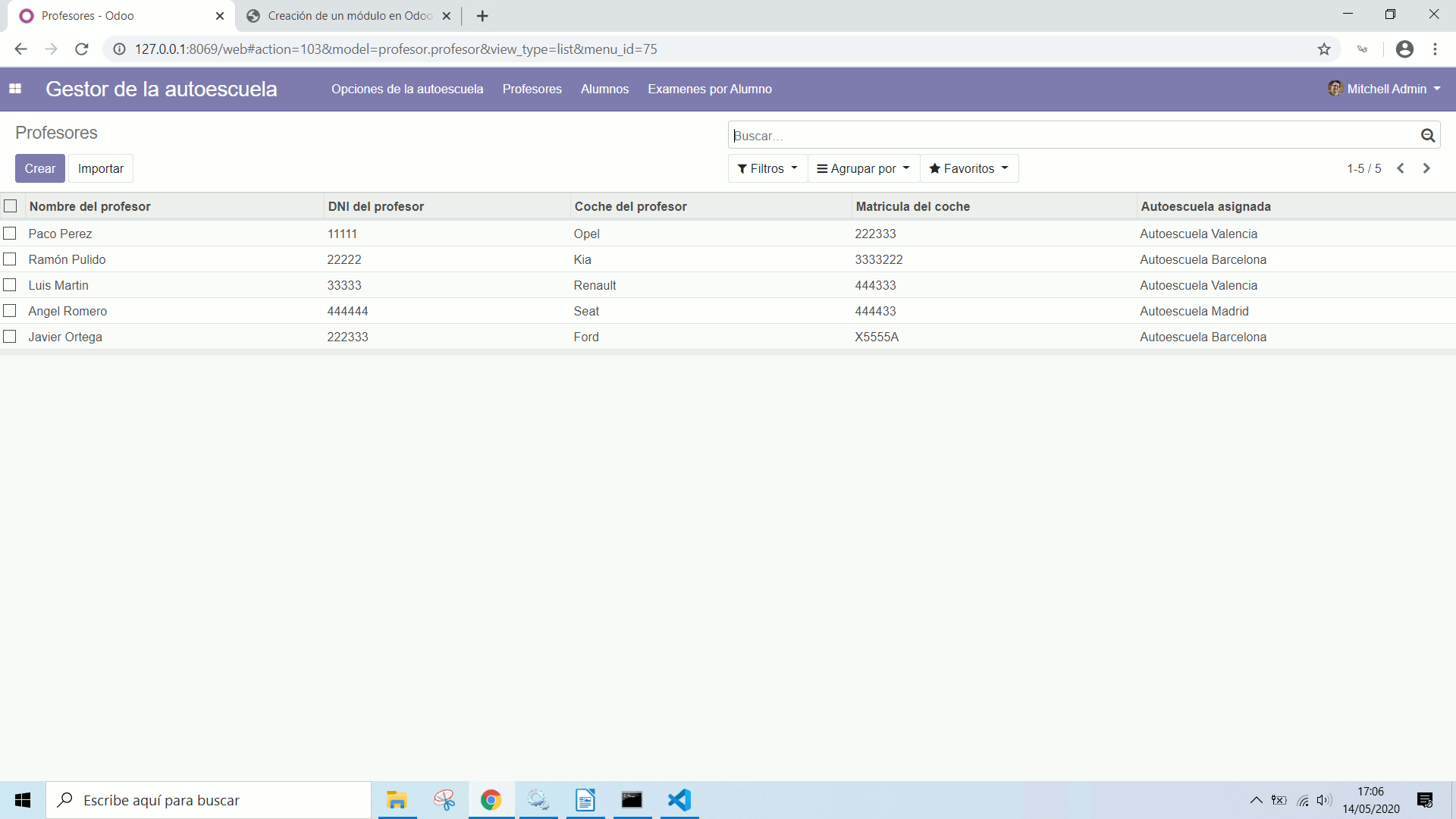Expand the Filtros dropdown
The height and width of the screenshot is (819, 1456).
(767, 168)
